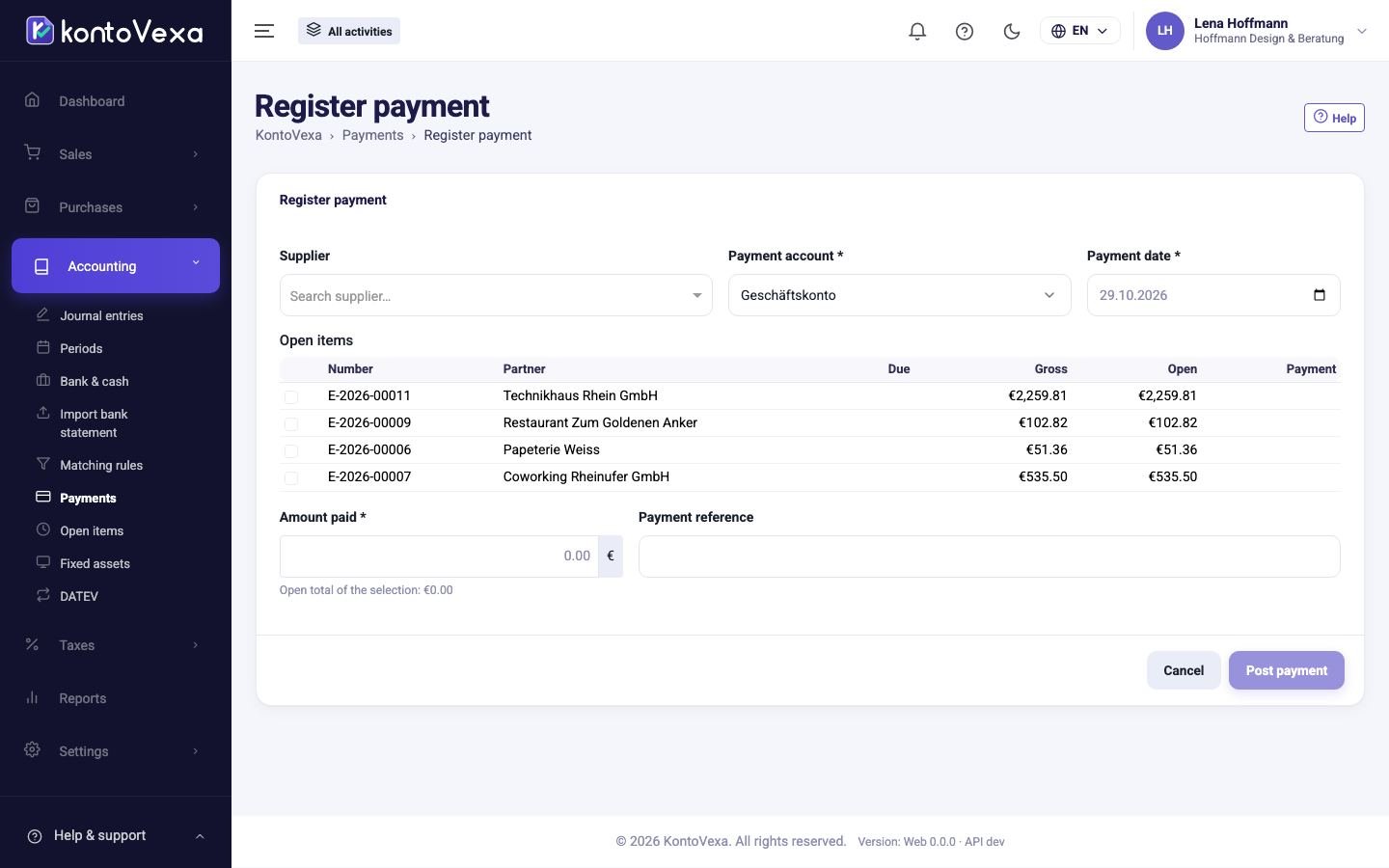Image resolution: width=1389 pixels, height=868 pixels.
Task: Click the Purchases bag icon
Action: click(32, 206)
